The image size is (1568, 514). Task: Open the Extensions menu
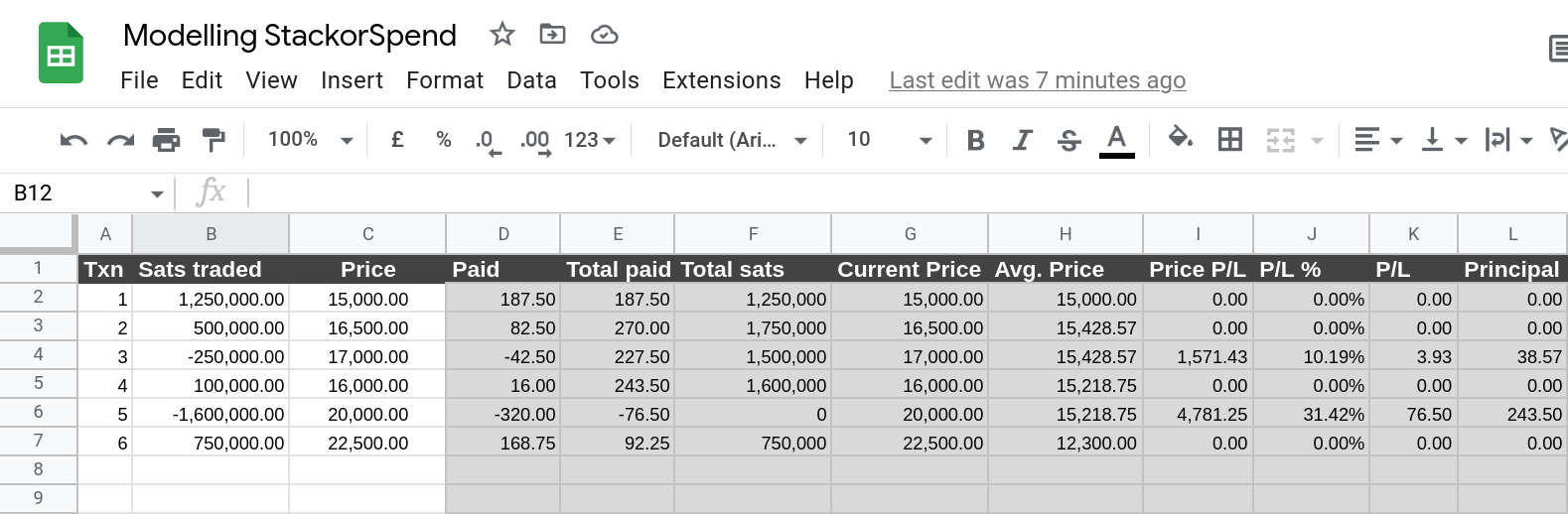[721, 80]
